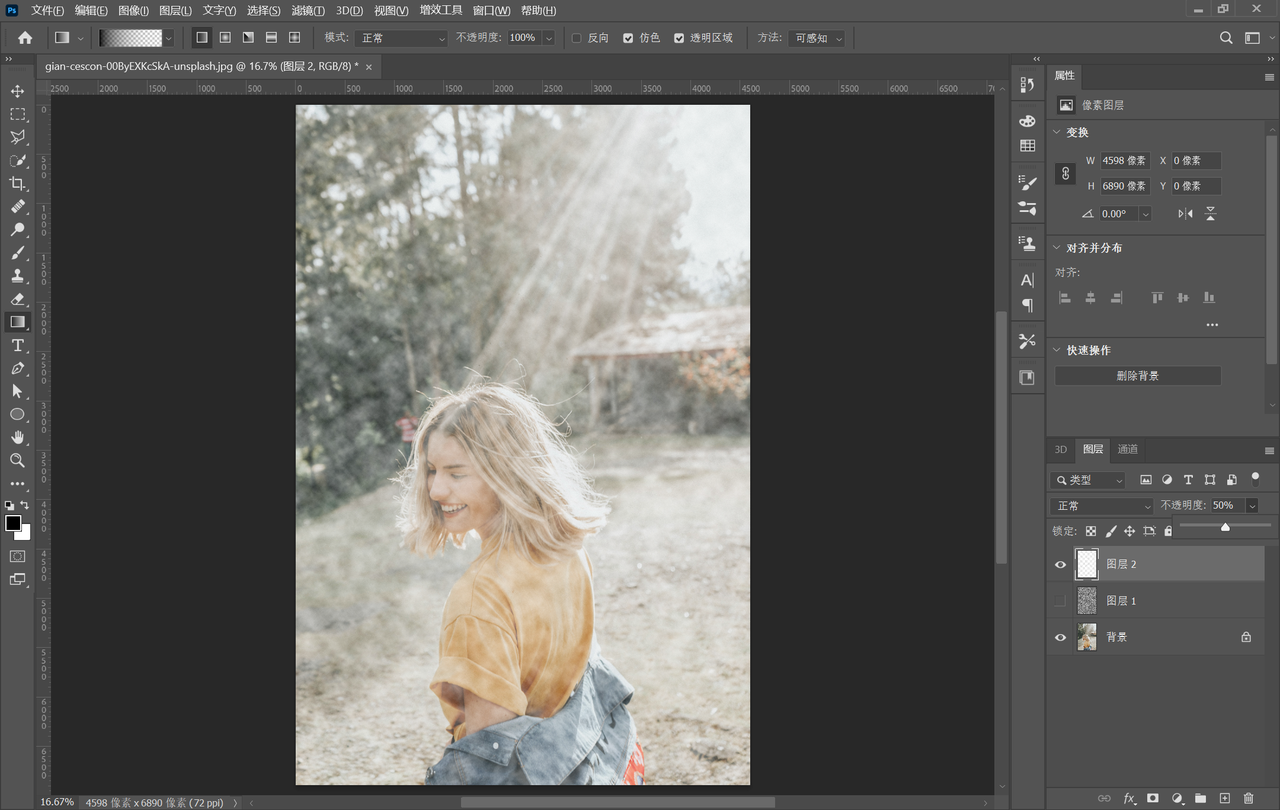Image resolution: width=1280 pixels, height=810 pixels.
Task: Select the Hand tool
Action: tap(17, 437)
